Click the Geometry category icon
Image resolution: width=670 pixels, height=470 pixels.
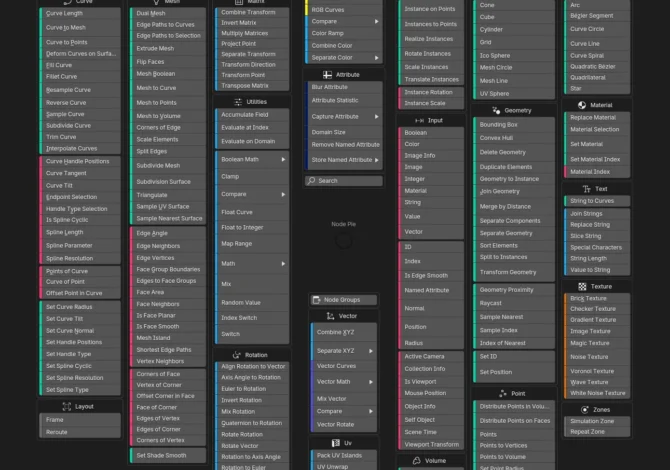496,110
